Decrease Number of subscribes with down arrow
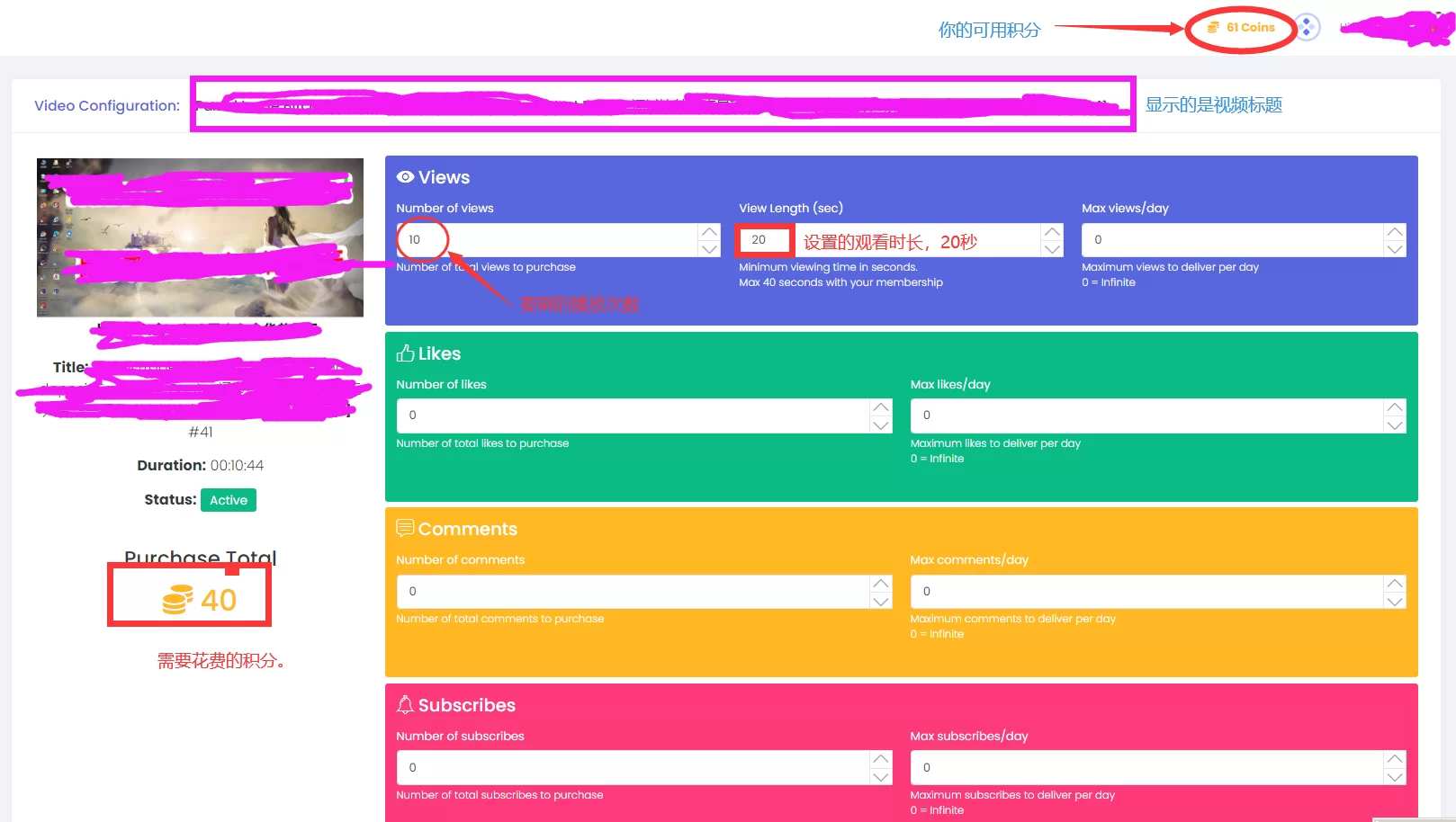 [881, 777]
